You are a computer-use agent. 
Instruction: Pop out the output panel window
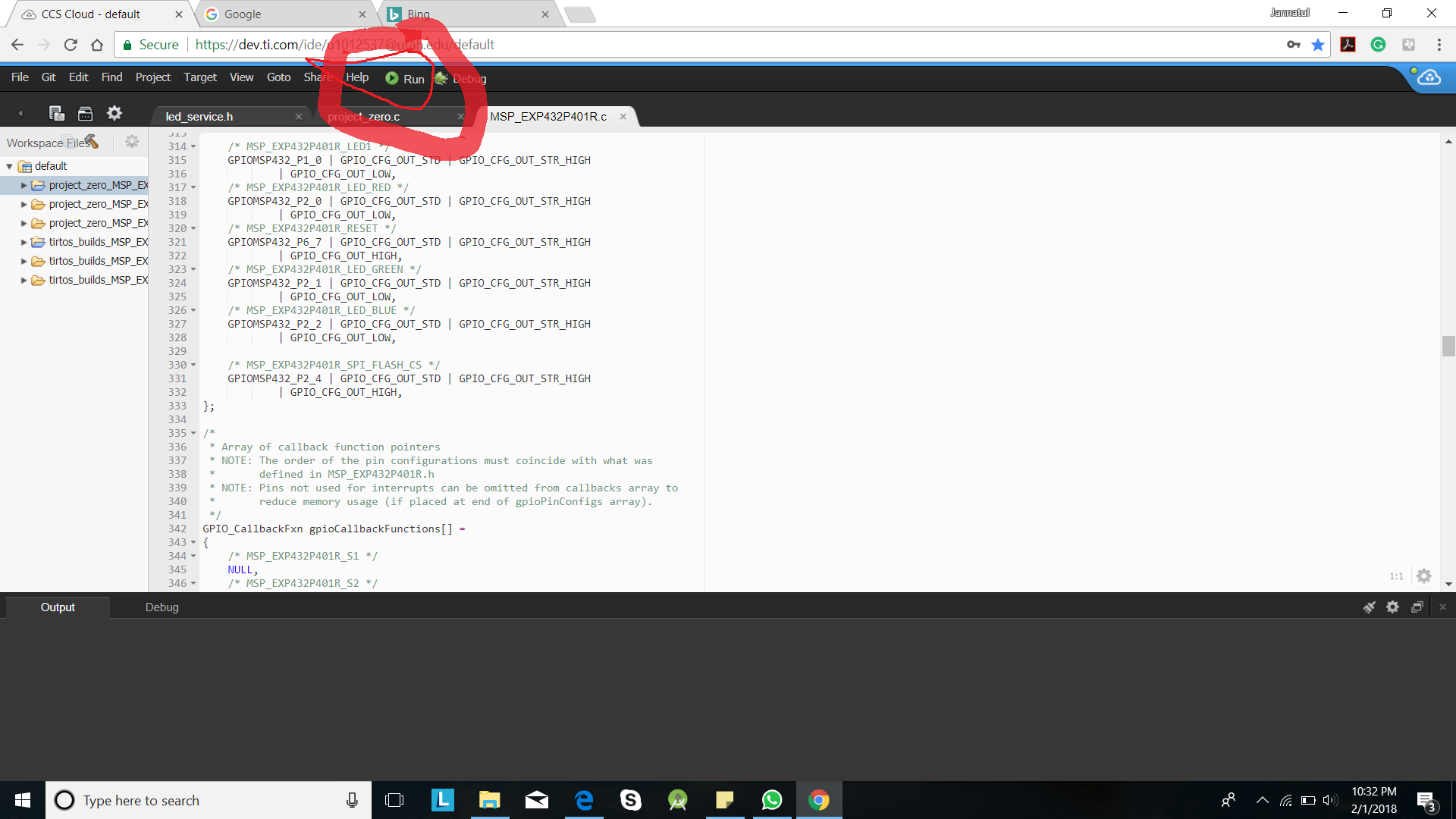pyautogui.click(x=1417, y=607)
